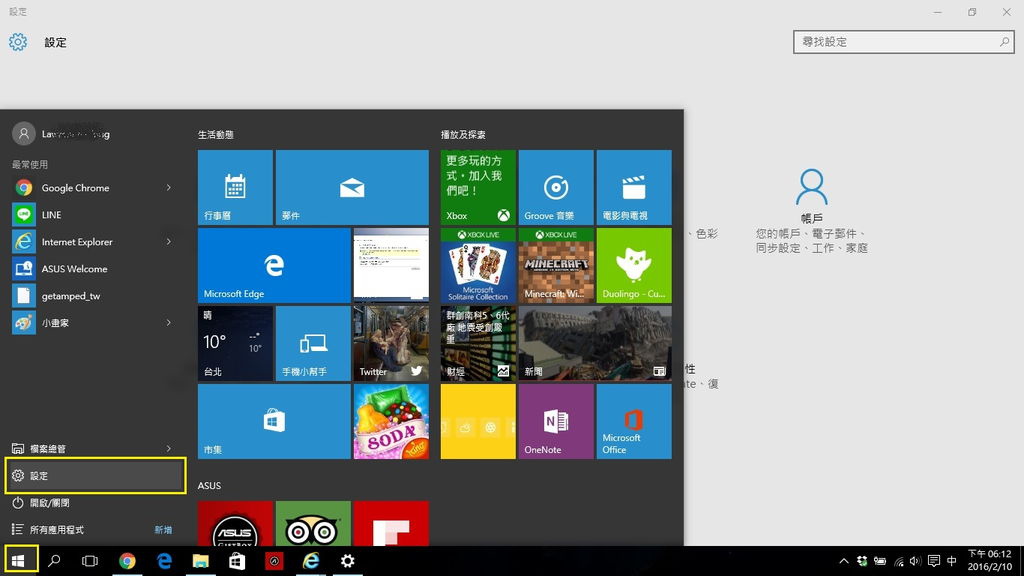Open the 生活動態 group heading

pos(216,135)
